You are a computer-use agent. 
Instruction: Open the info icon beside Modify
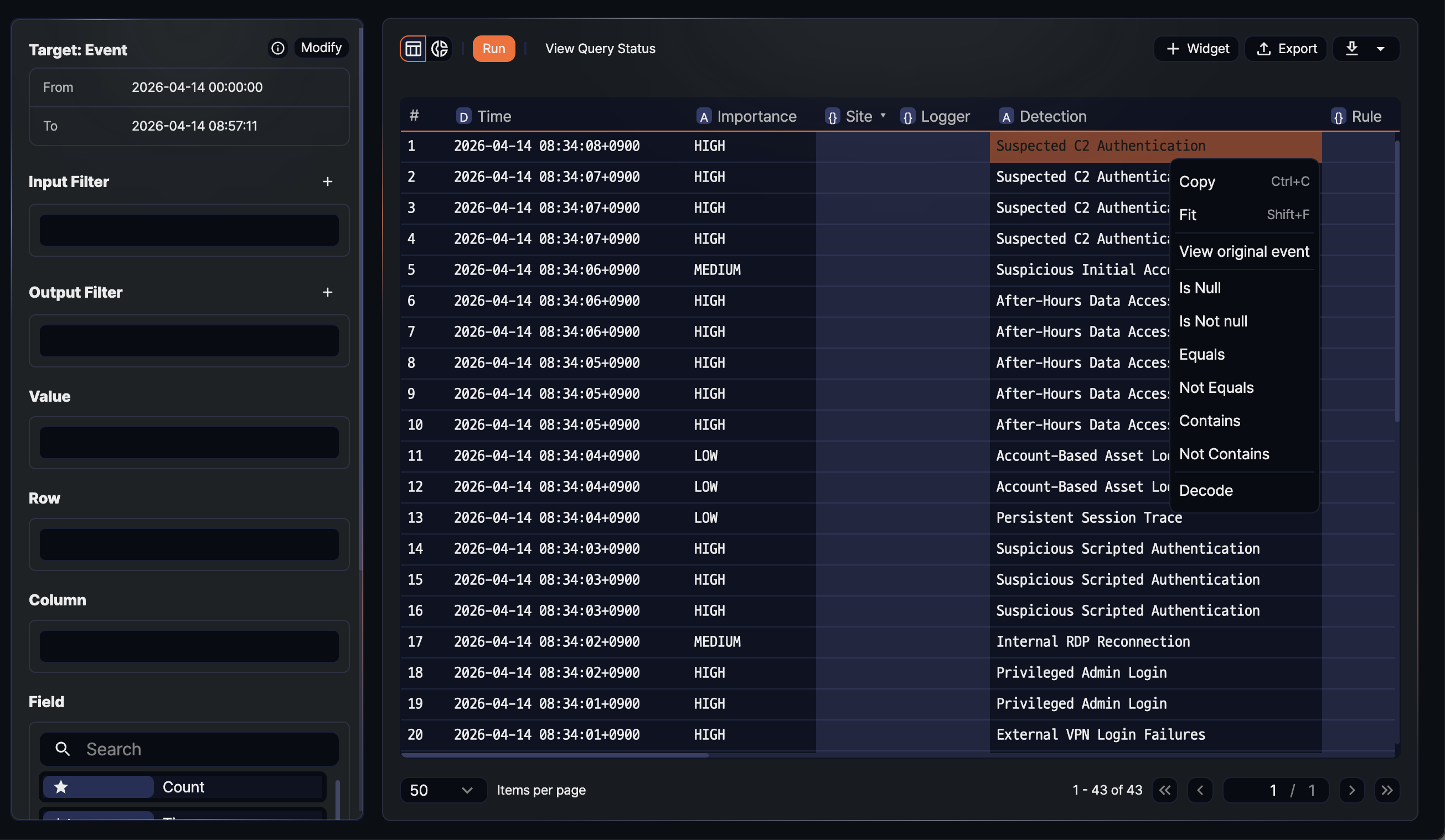[278, 48]
